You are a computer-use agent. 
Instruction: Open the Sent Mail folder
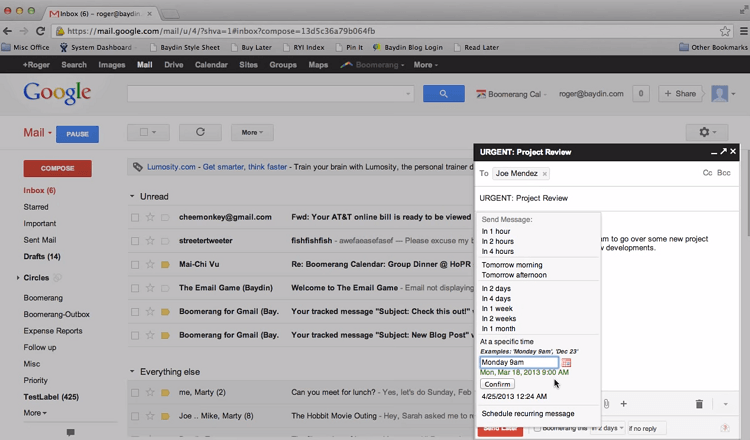tap(40, 240)
